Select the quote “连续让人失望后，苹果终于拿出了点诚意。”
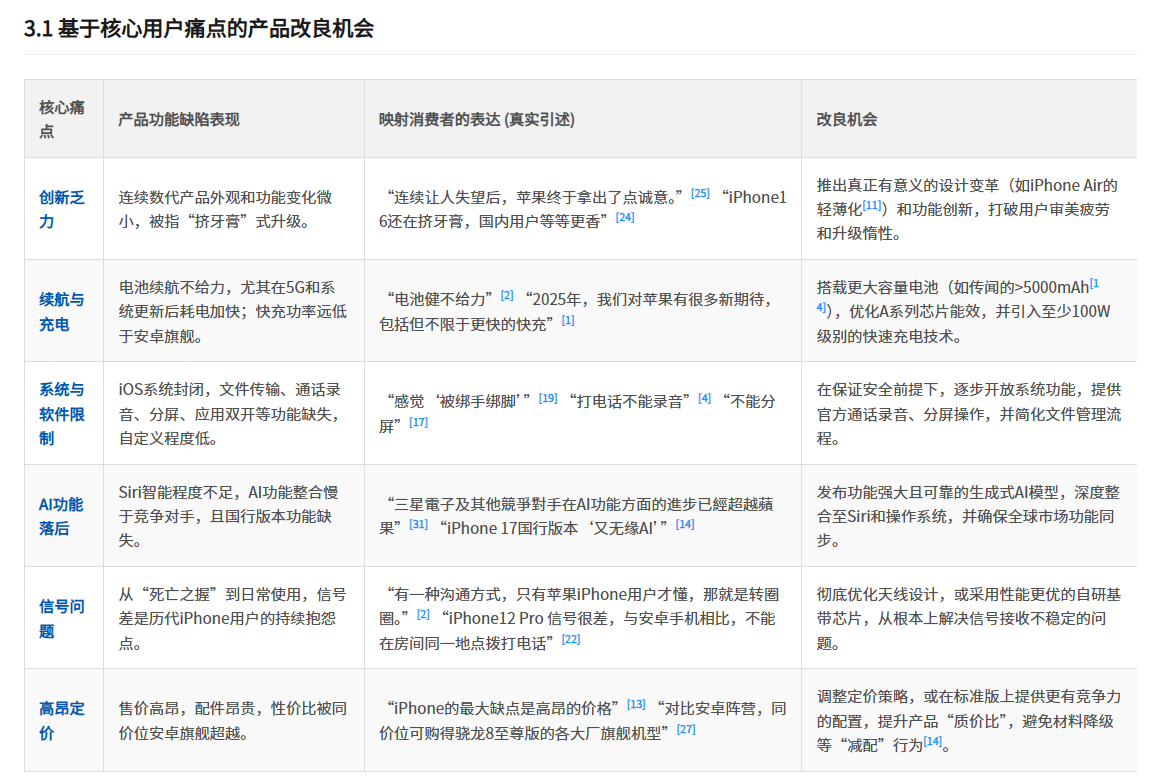 click(x=534, y=197)
